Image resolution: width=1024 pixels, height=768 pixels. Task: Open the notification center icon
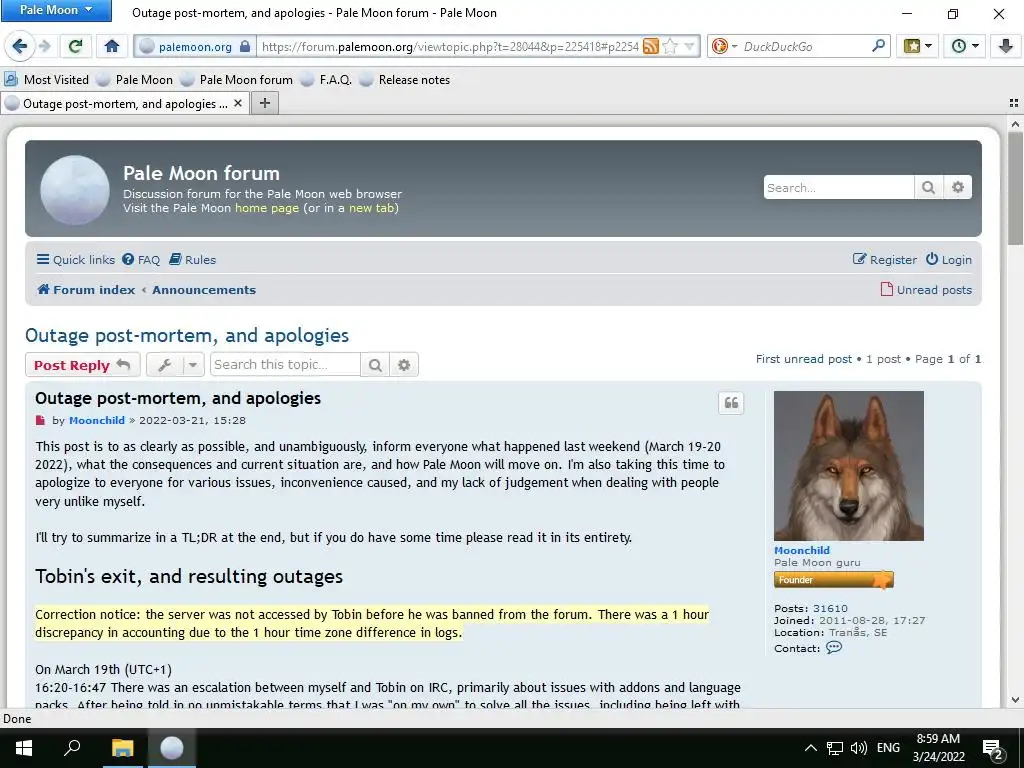pyautogui.click(x=993, y=749)
